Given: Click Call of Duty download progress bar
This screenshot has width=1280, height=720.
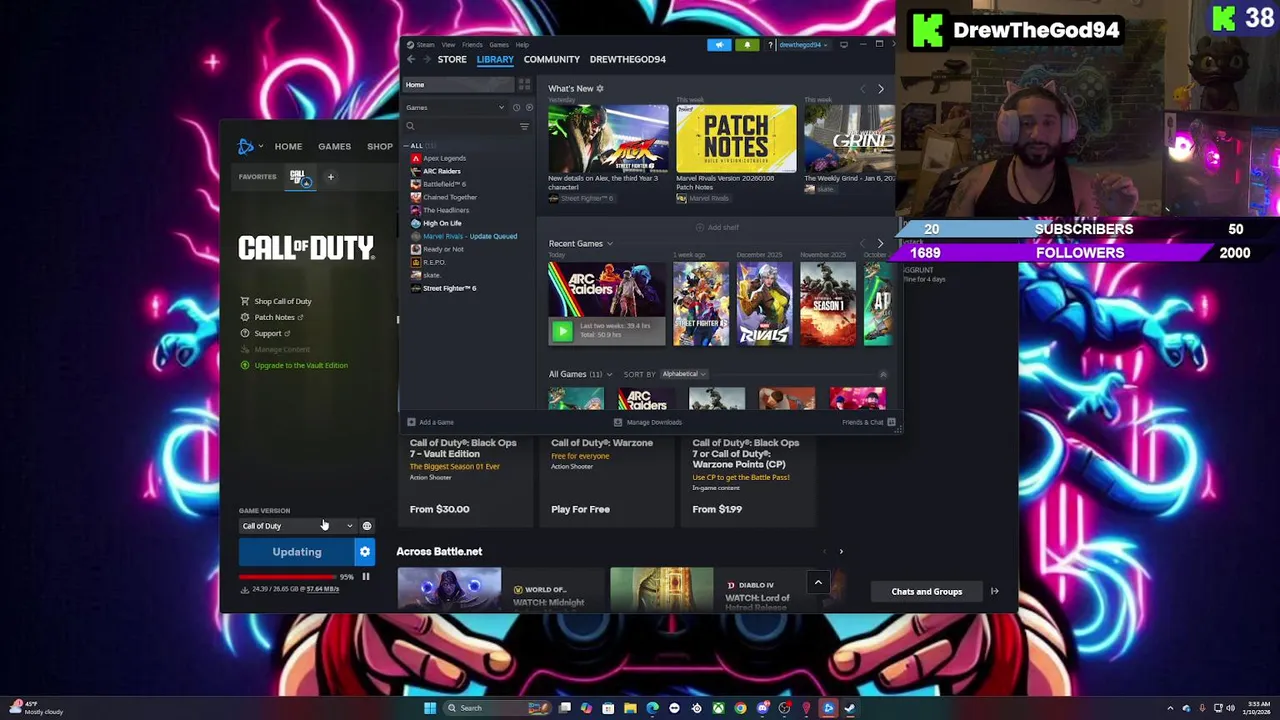Looking at the screenshot, I should click(x=287, y=577).
